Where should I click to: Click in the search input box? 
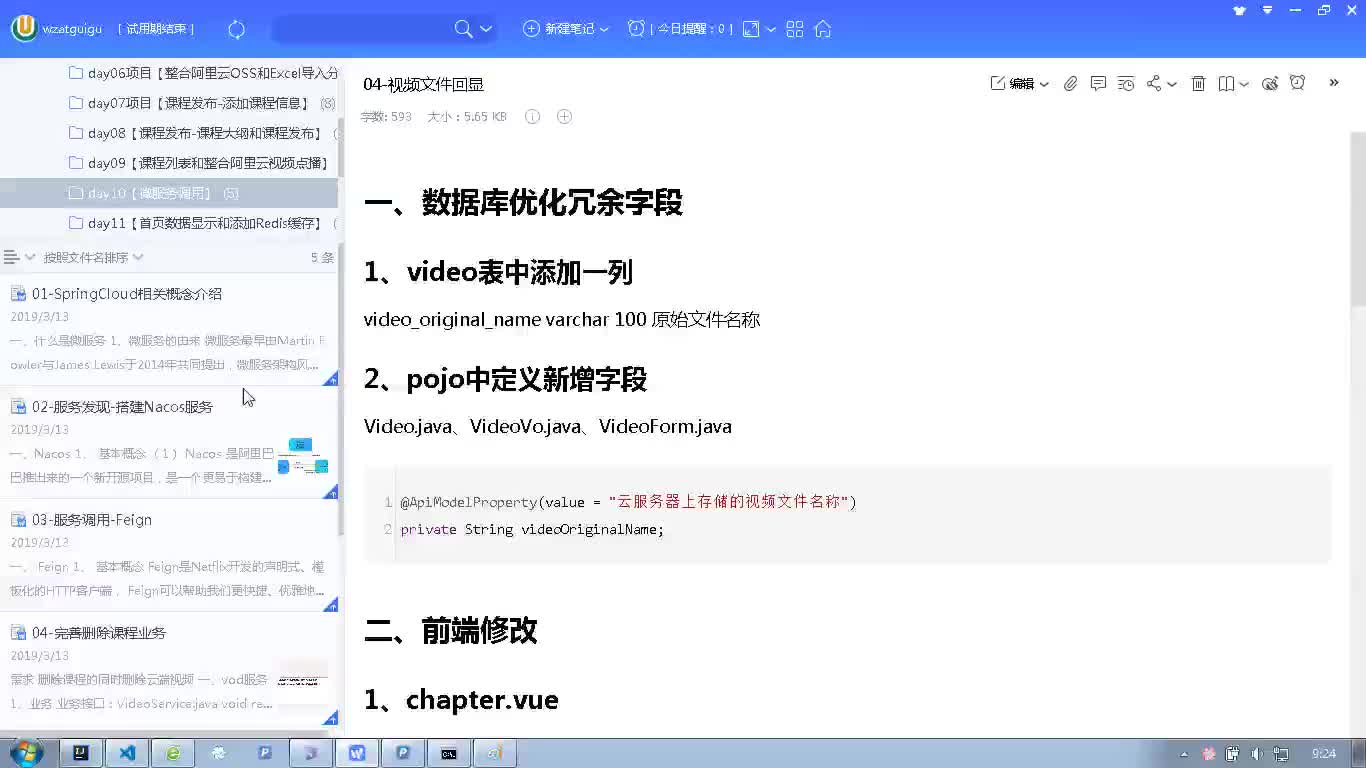click(x=362, y=29)
